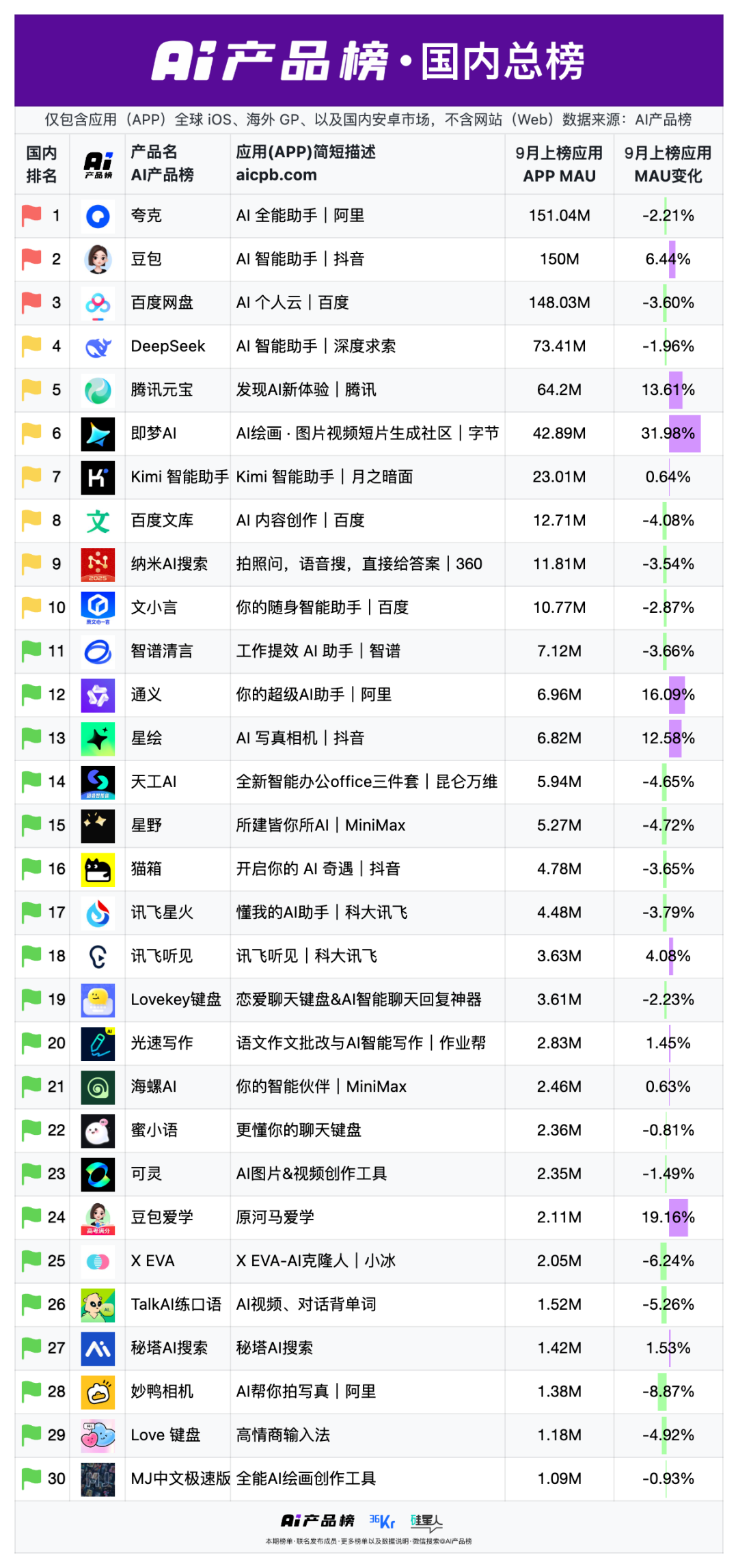Screen dimensions: 738x1568
Task: Click the DeepSeek whale icon
Action: pos(98,347)
